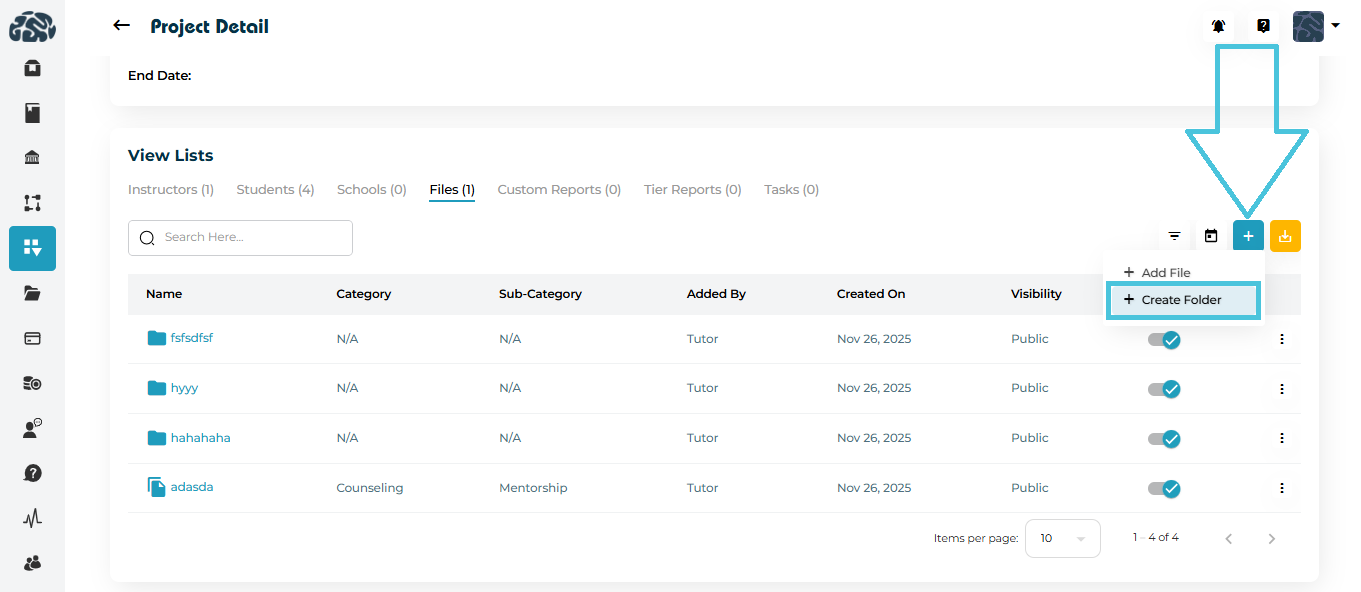The image size is (1361, 592).
Task: Disable the toggle for adasda file
Action: [x=1164, y=489]
